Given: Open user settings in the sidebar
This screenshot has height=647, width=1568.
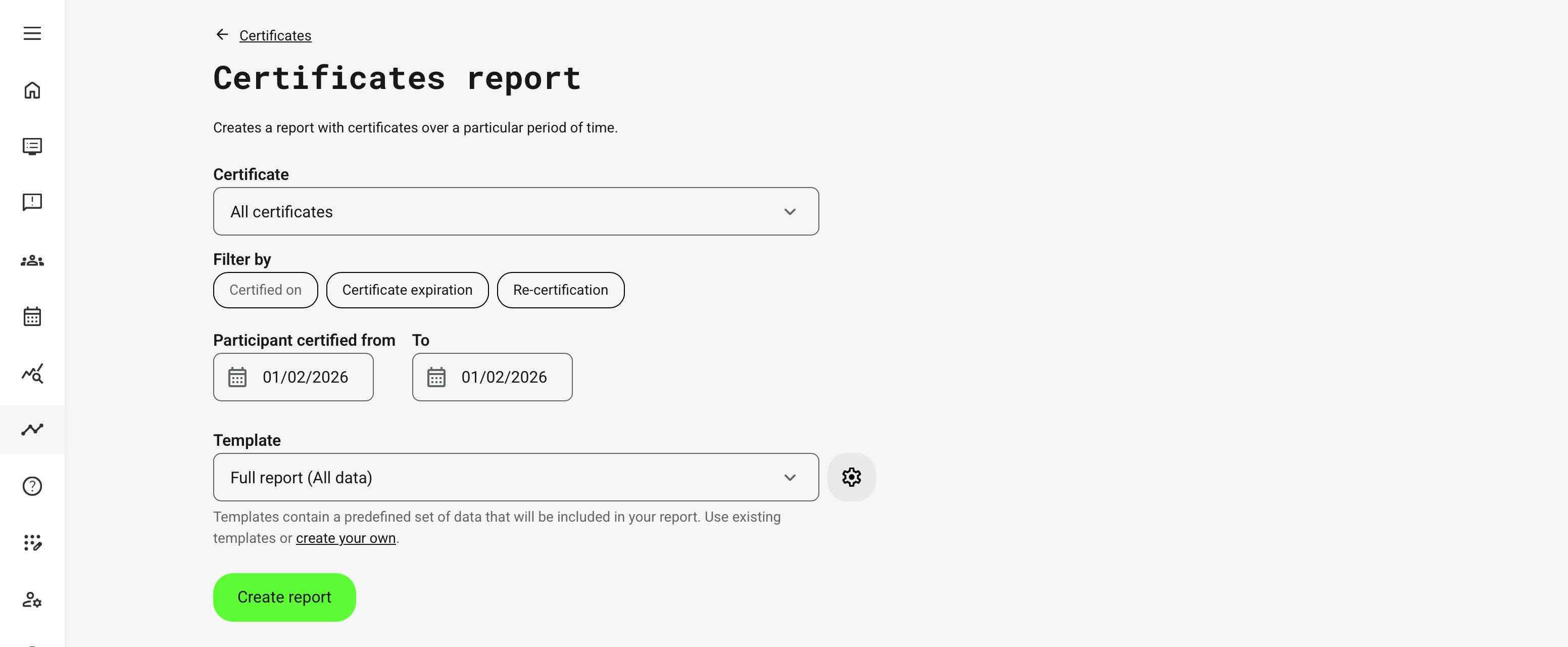Looking at the screenshot, I should click(32, 600).
